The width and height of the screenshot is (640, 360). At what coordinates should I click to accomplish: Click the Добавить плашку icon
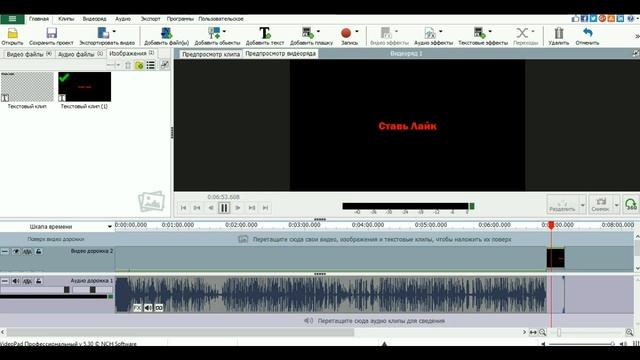307,33
